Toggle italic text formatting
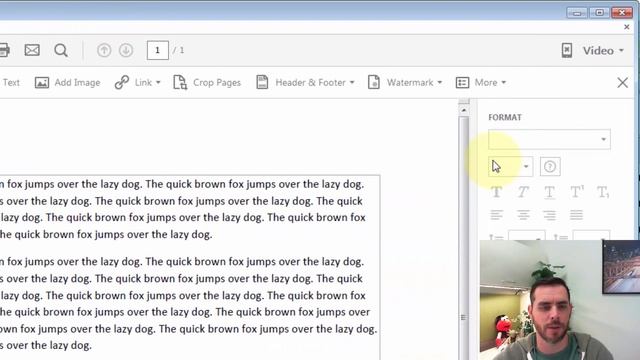The height and width of the screenshot is (360, 640). point(523,191)
